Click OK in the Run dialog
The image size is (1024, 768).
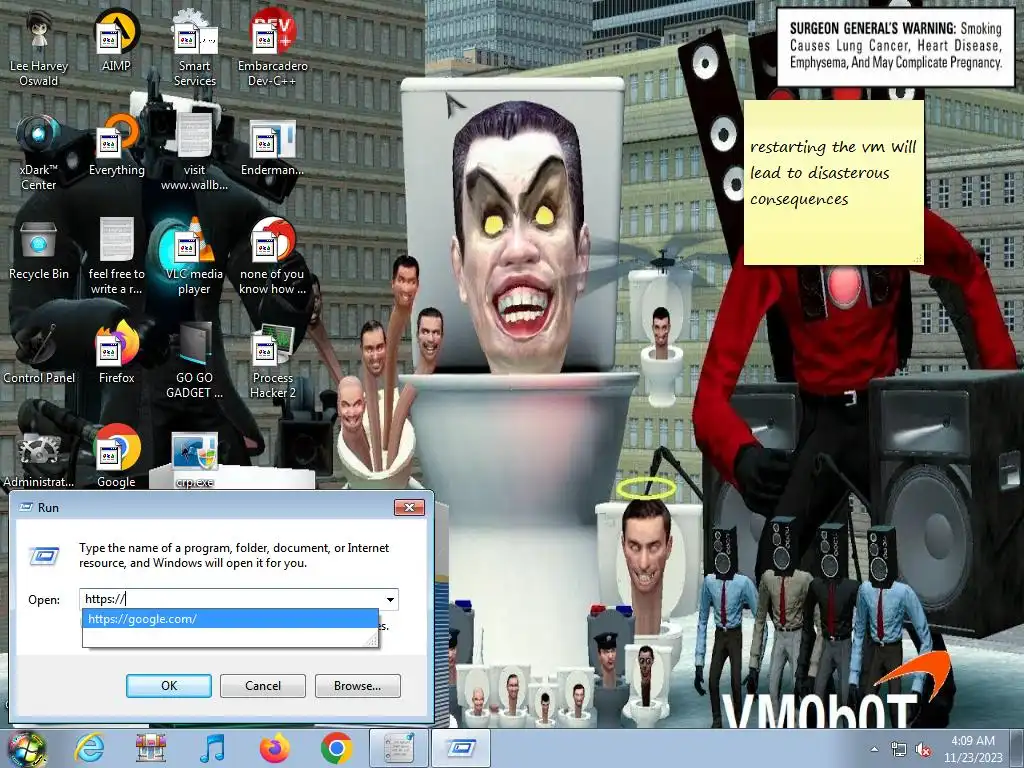[x=168, y=686]
